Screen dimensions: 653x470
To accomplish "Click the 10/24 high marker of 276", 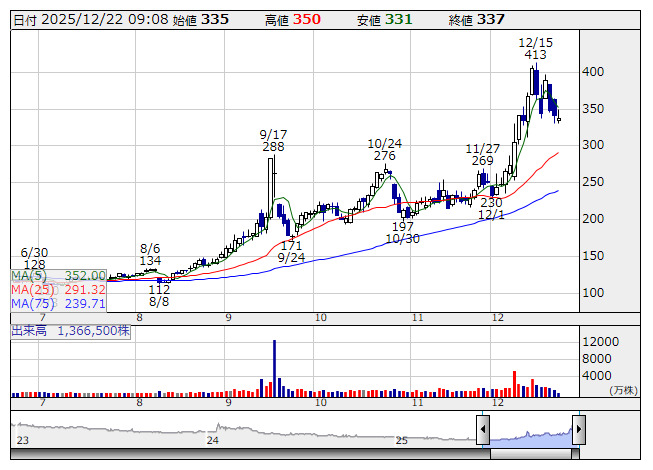I will (x=385, y=149).
